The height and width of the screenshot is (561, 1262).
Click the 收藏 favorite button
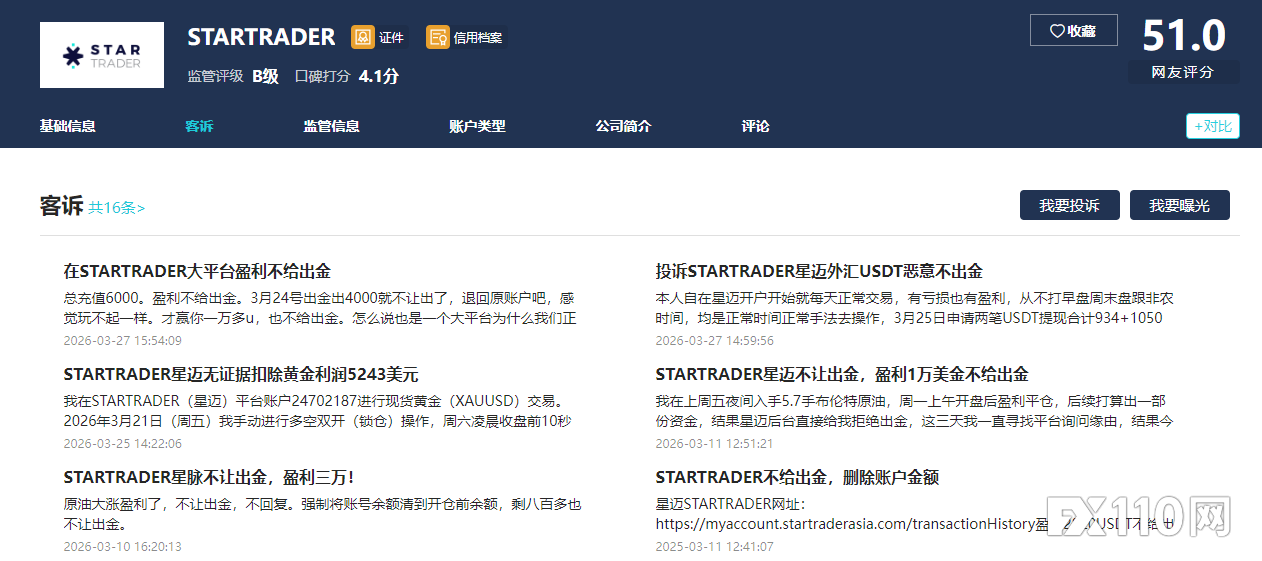pyautogui.click(x=1074, y=30)
